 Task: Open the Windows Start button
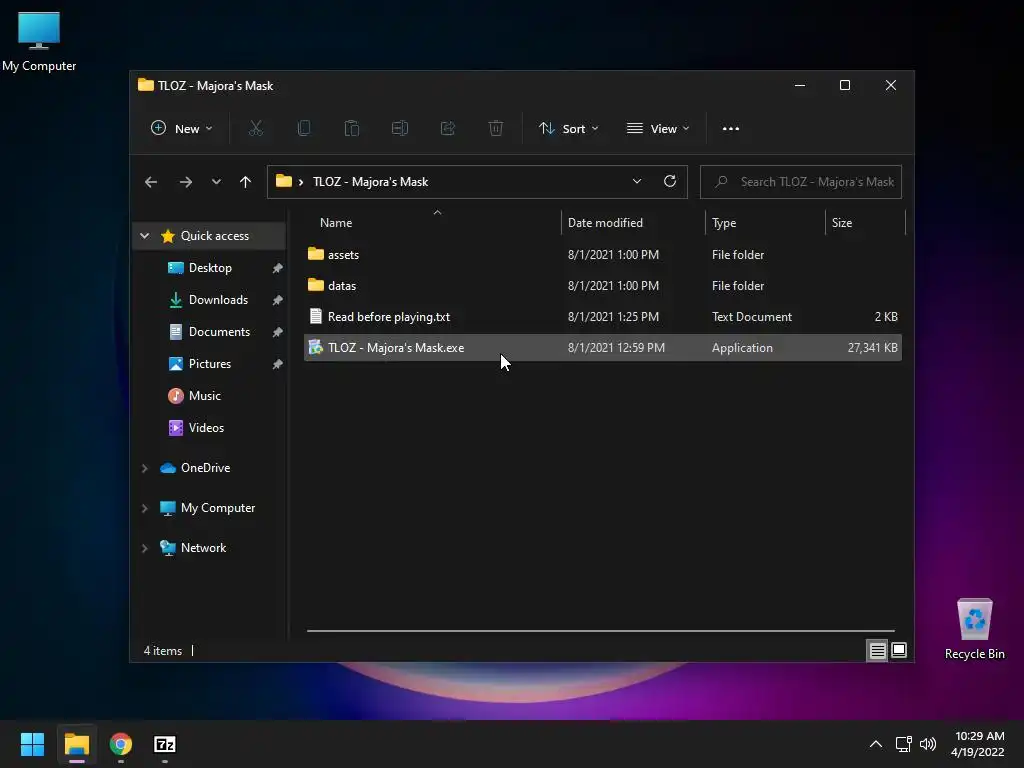pos(32,744)
